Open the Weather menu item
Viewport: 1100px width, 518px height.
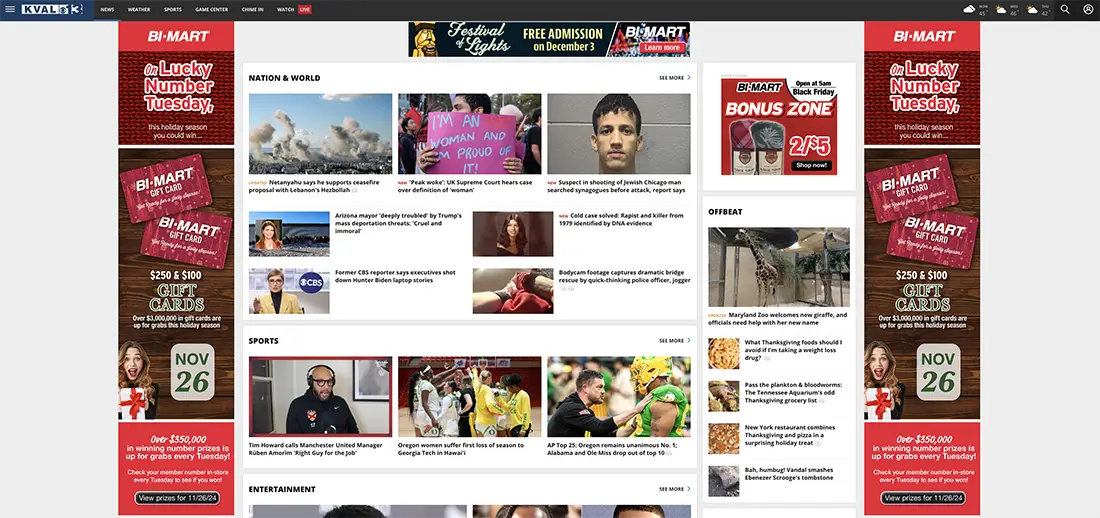(139, 10)
